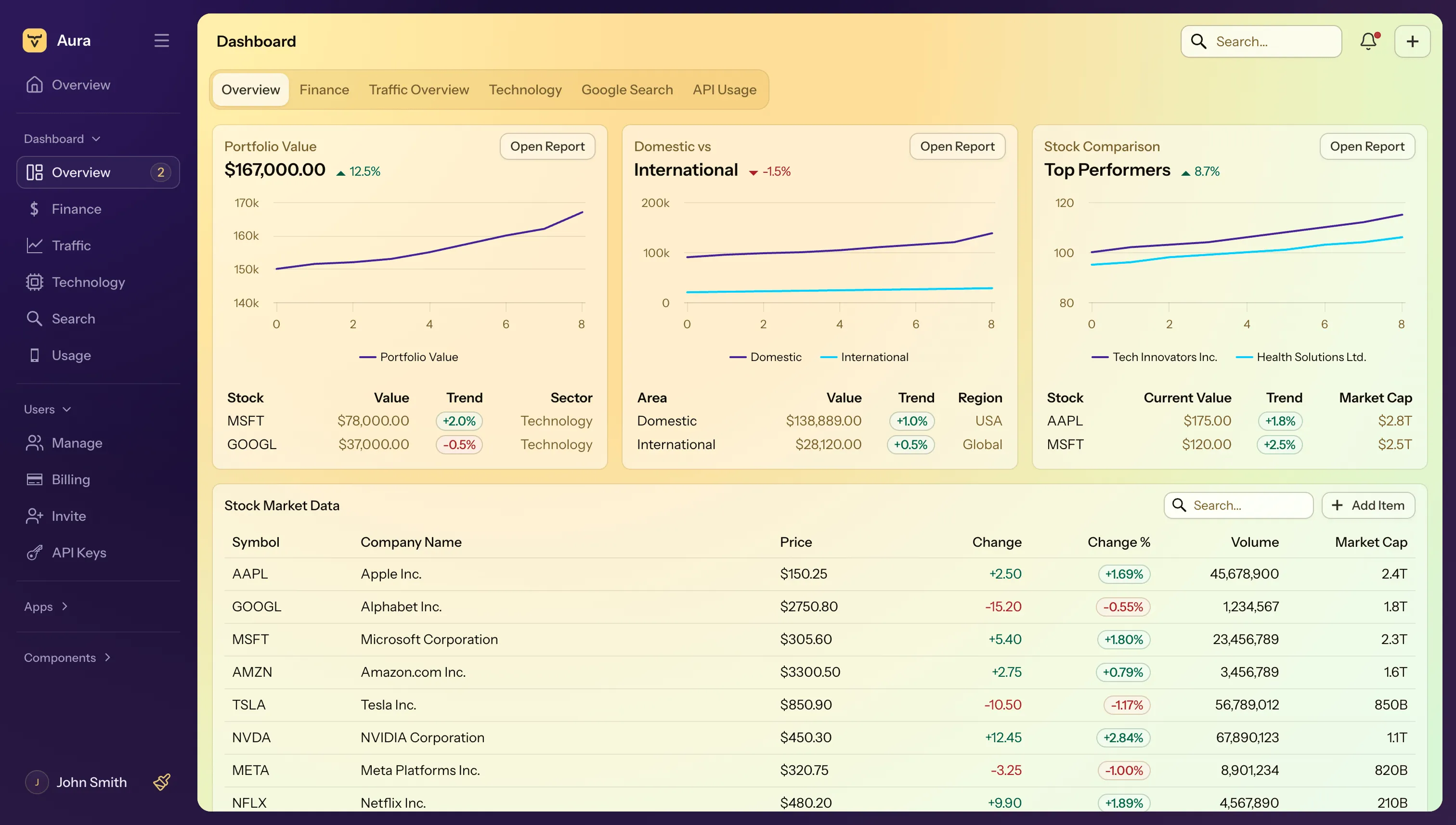Click the plus icon button in header
This screenshot has height=825, width=1456.
(1412, 41)
